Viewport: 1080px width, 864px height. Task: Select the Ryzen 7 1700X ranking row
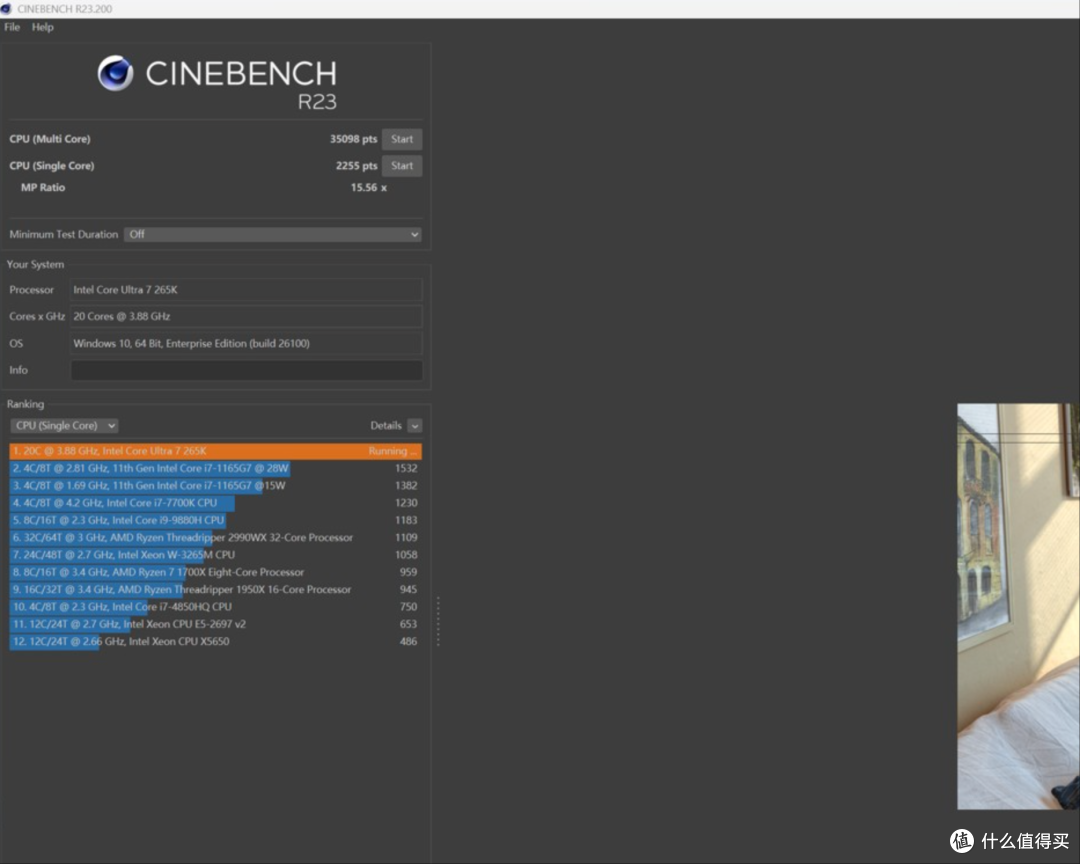pyautogui.click(x=216, y=572)
